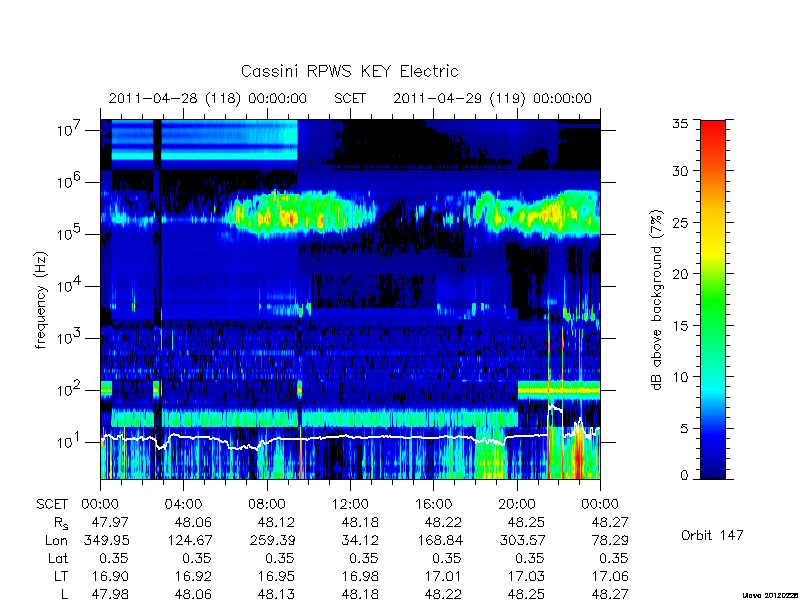800x600 pixels.
Task: Click the L row value 48.27
Action: click(610, 594)
